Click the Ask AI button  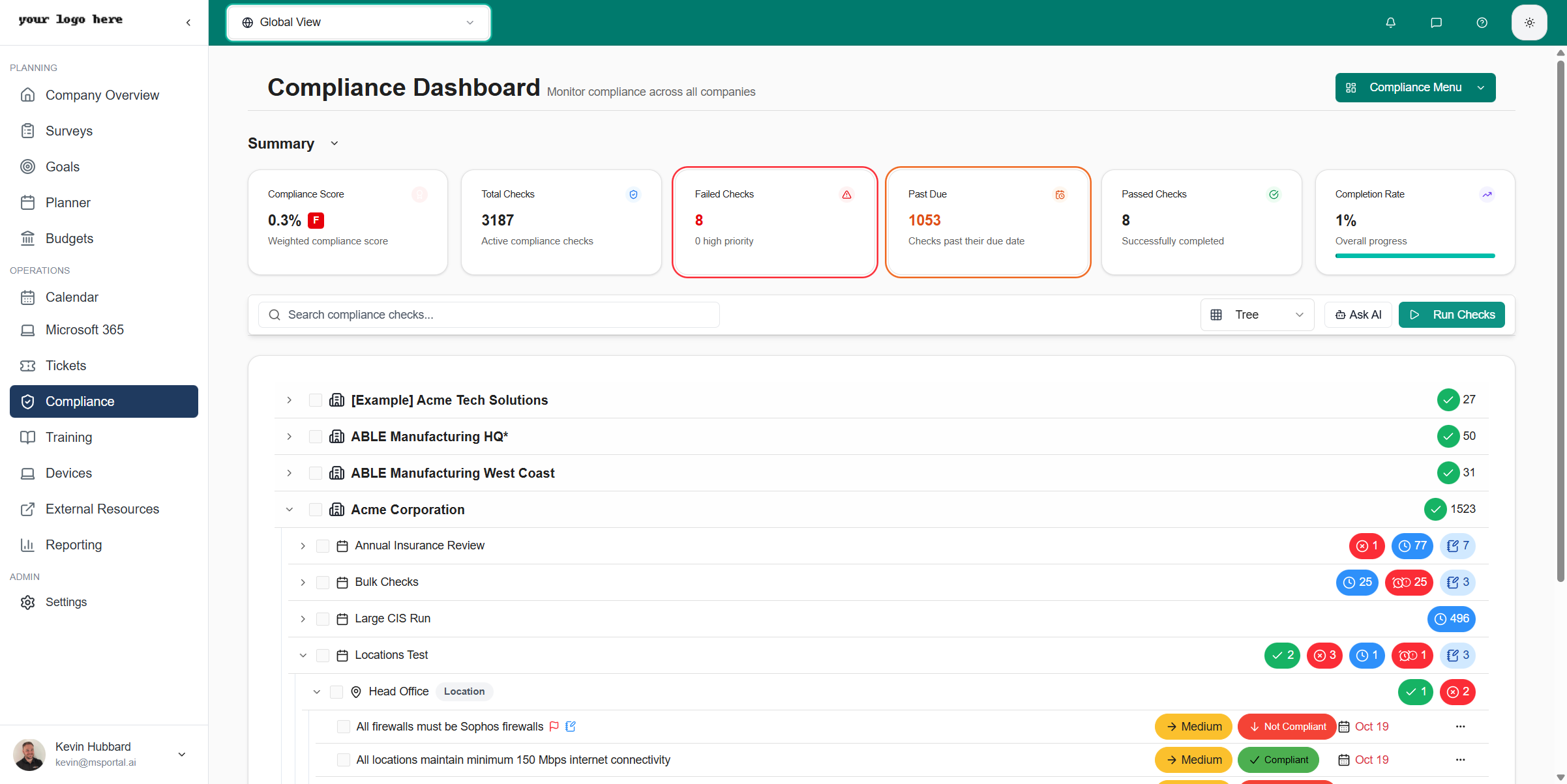1358,314
